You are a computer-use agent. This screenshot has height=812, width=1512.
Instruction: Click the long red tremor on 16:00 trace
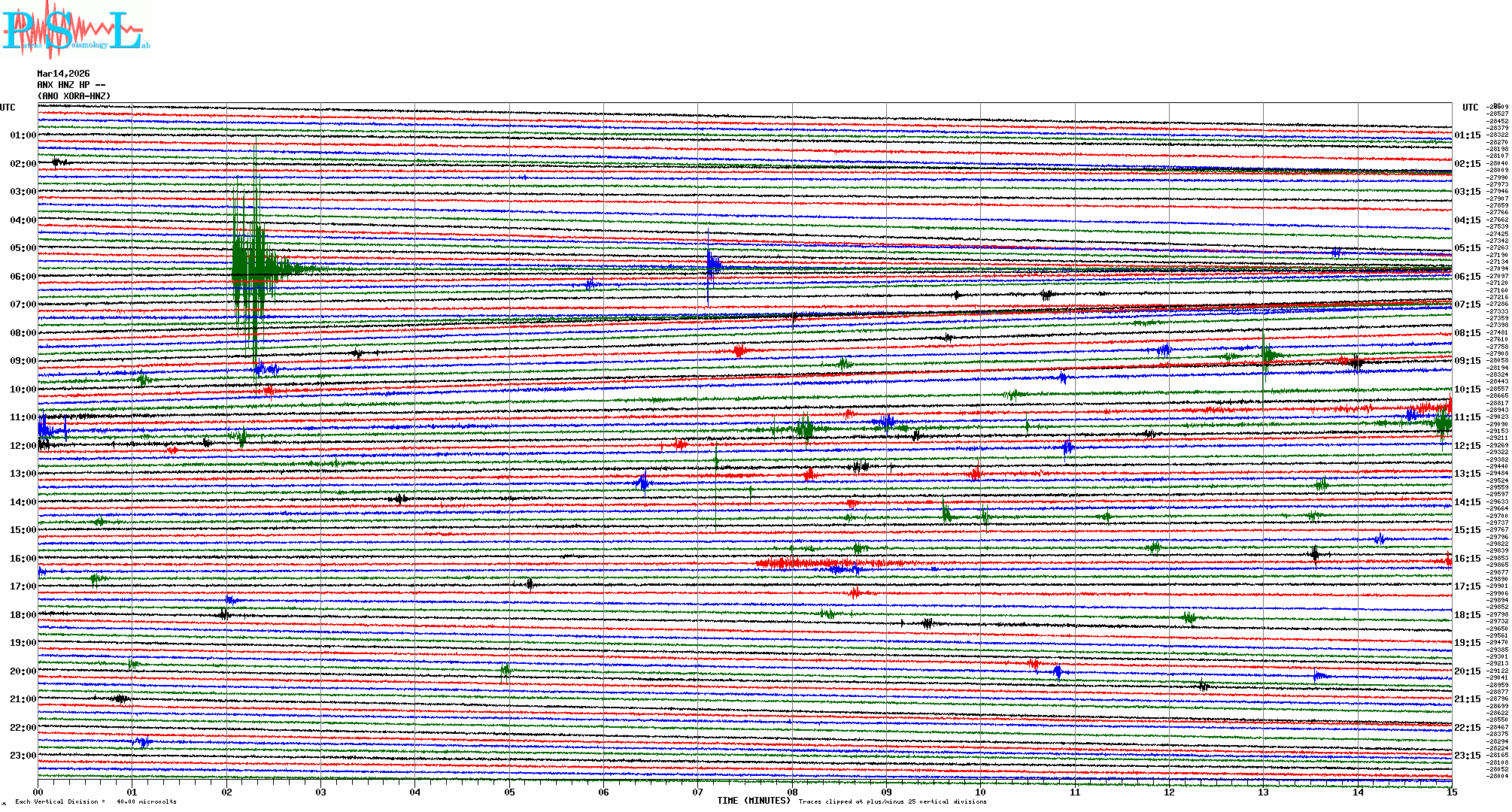pyautogui.click(x=827, y=562)
